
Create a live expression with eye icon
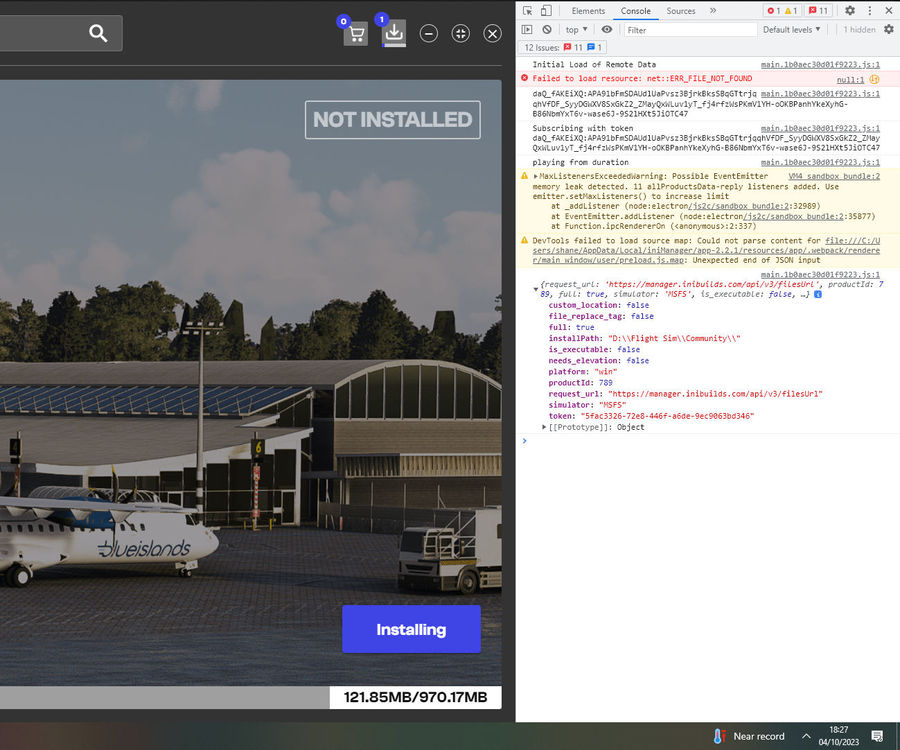(607, 30)
